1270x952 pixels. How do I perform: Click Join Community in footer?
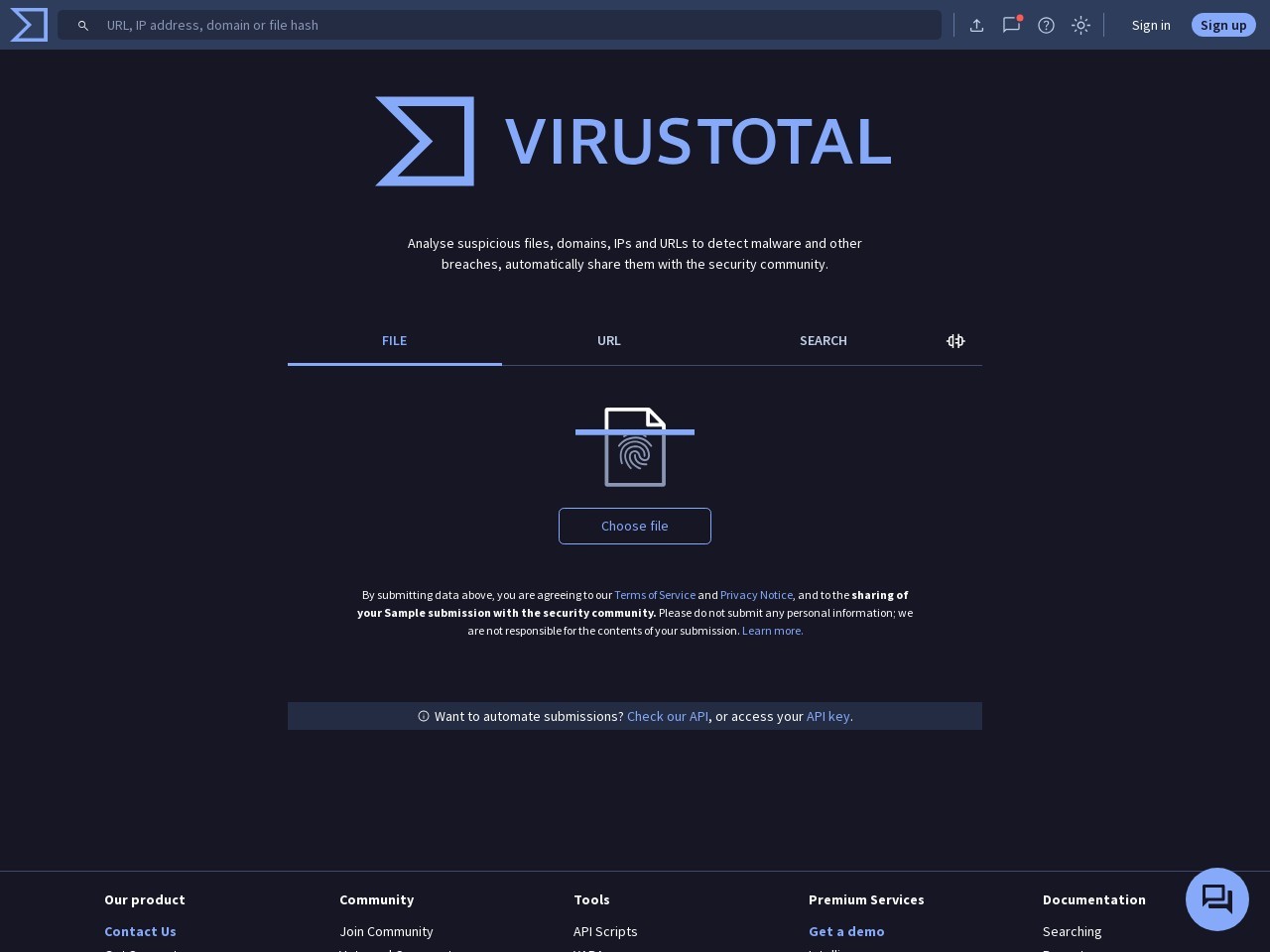coord(386,931)
